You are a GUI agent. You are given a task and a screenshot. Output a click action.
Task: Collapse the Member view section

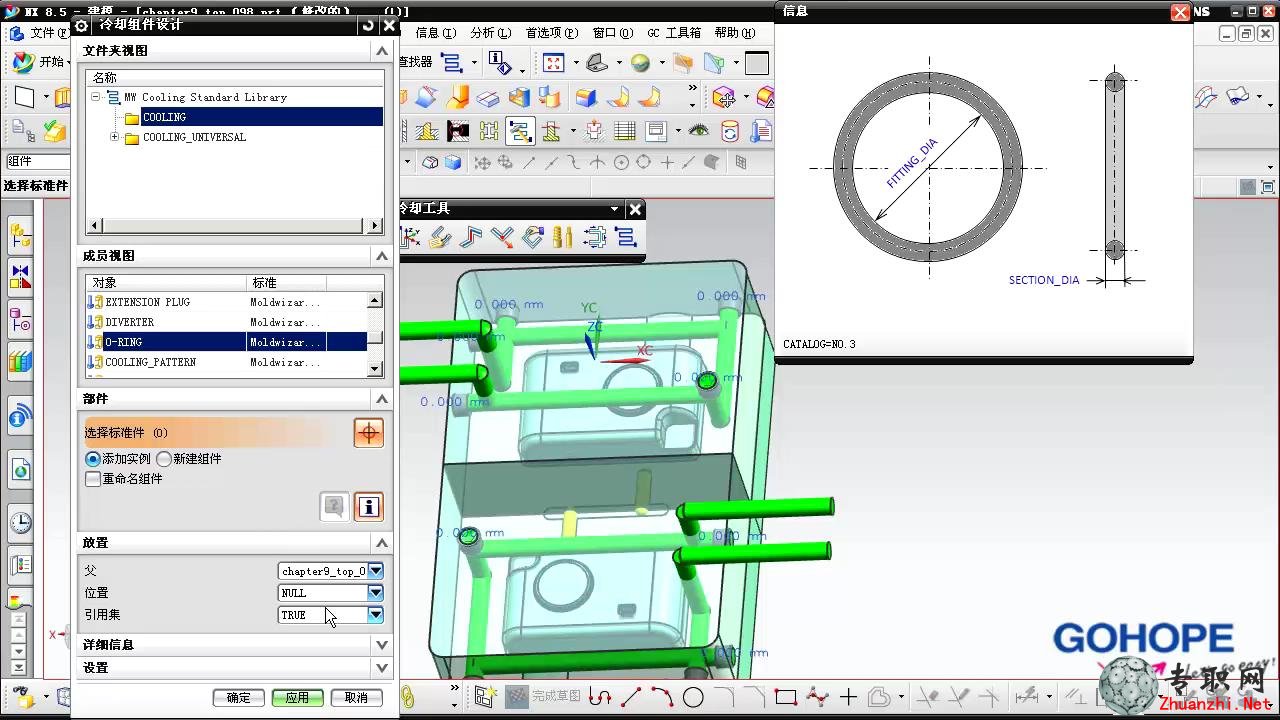tap(381, 256)
